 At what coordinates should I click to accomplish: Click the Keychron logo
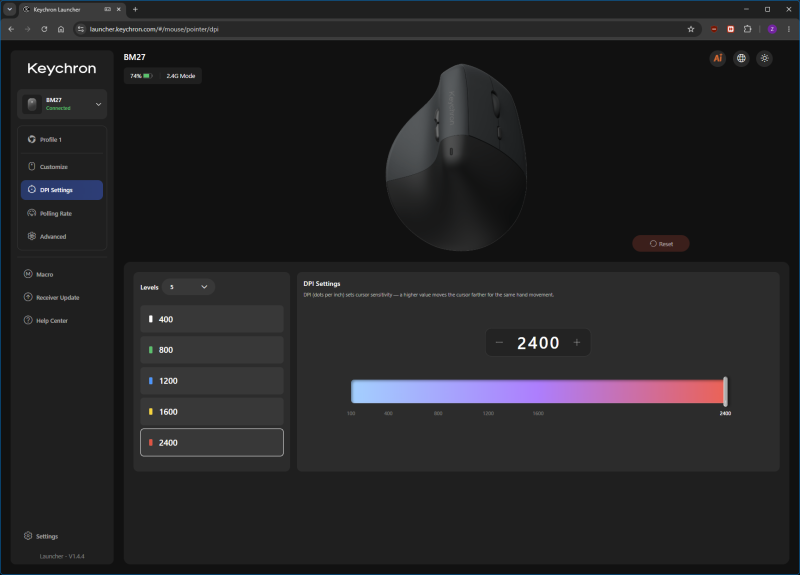click(62, 68)
